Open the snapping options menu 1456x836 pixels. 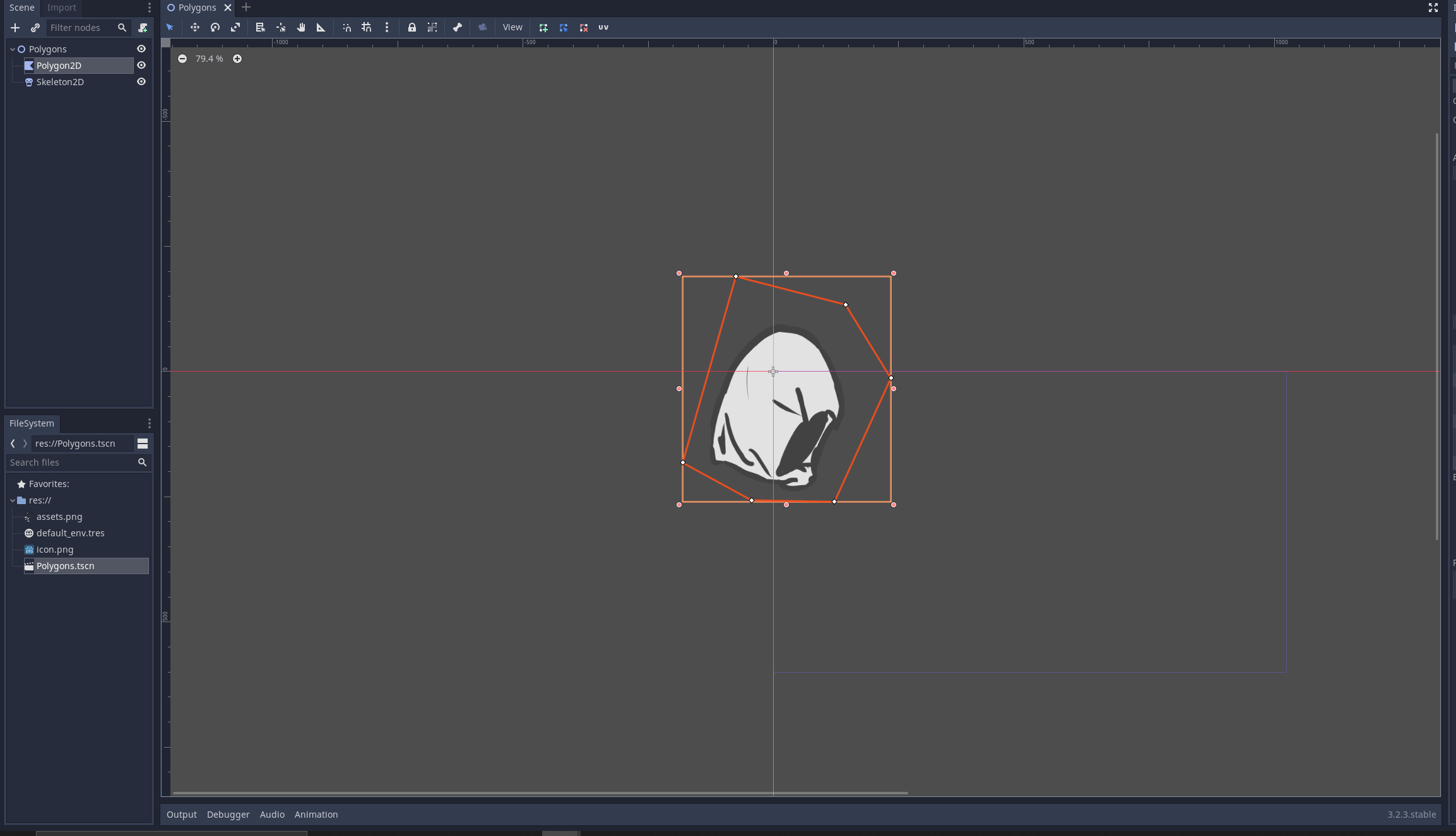pyautogui.click(x=386, y=27)
